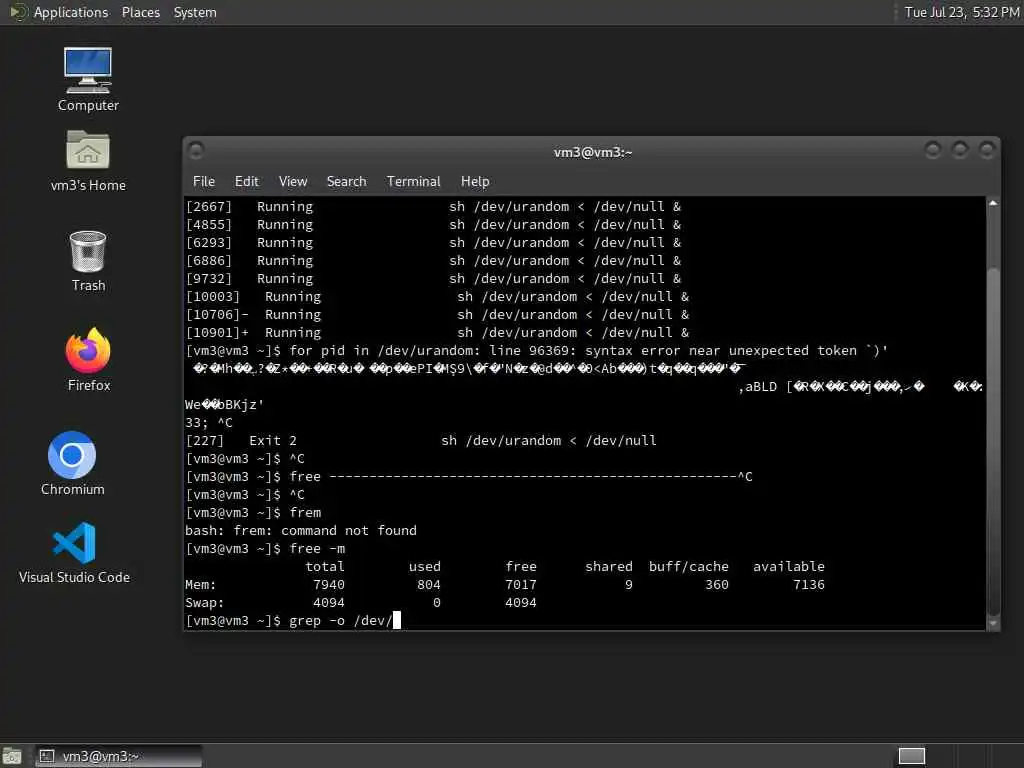Click the terminal scrollbar up arrow
This screenshot has height=768, width=1024.
(993, 203)
